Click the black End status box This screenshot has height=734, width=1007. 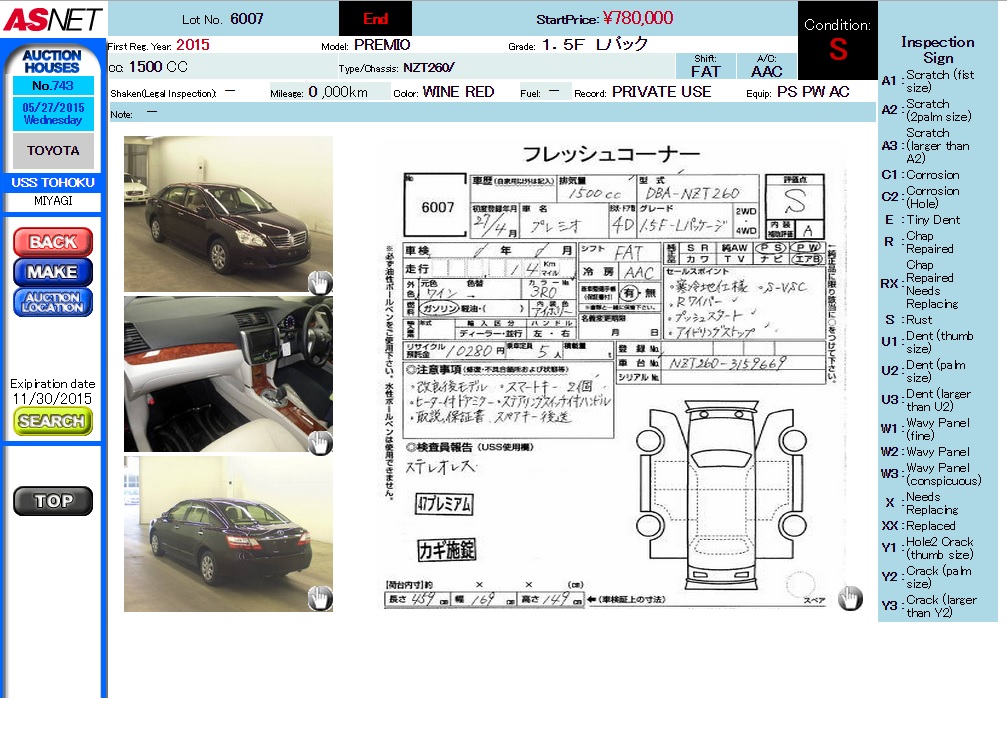[375, 19]
